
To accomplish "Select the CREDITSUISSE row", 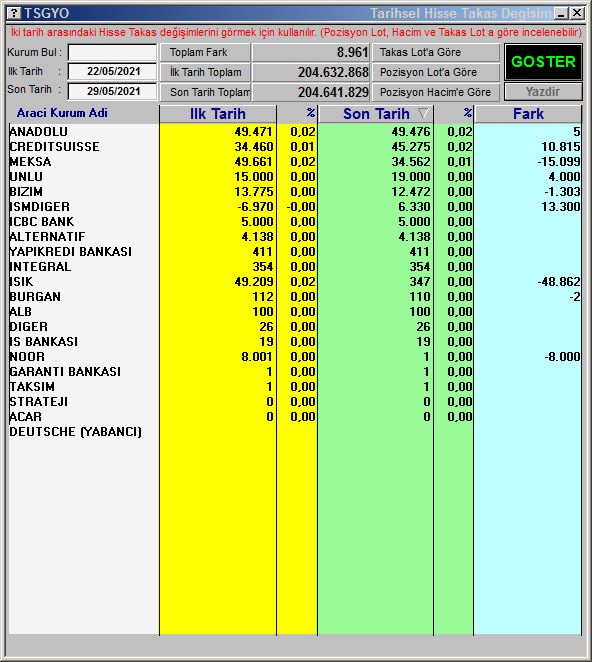I will tap(295, 147).
